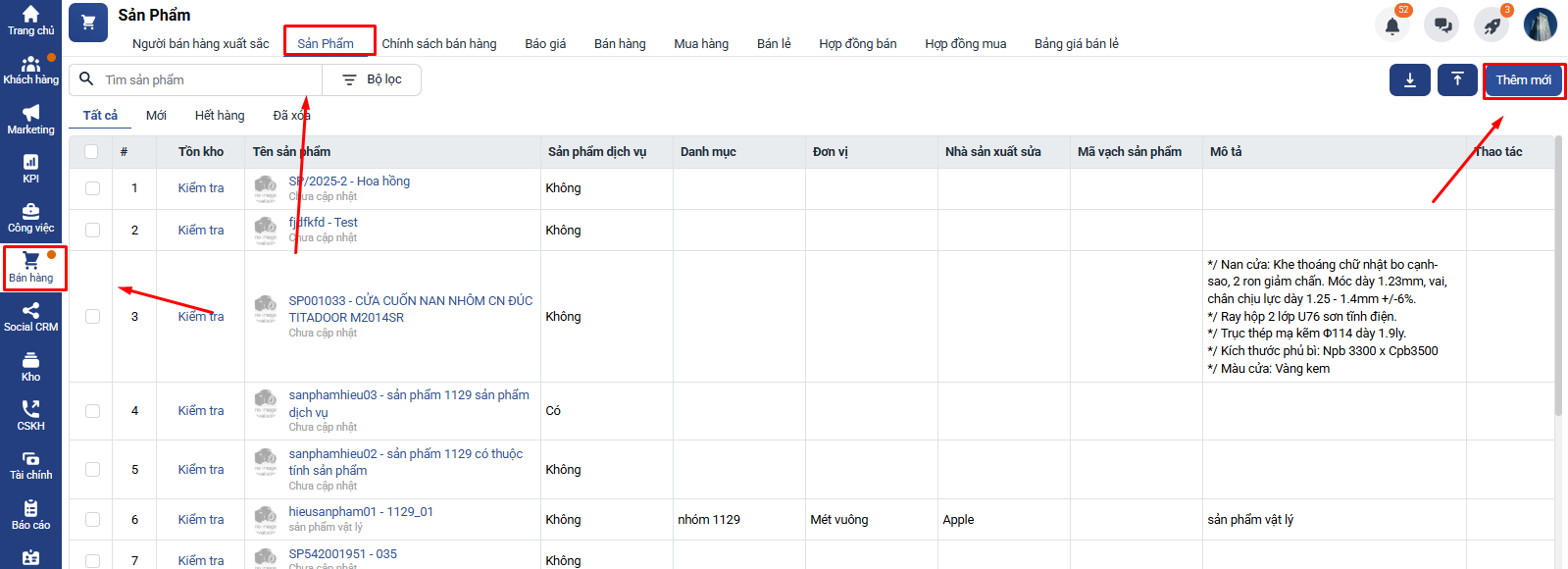Open the Trang chủ home icon
1568x569 pixels.
click(x=30, y=20)
